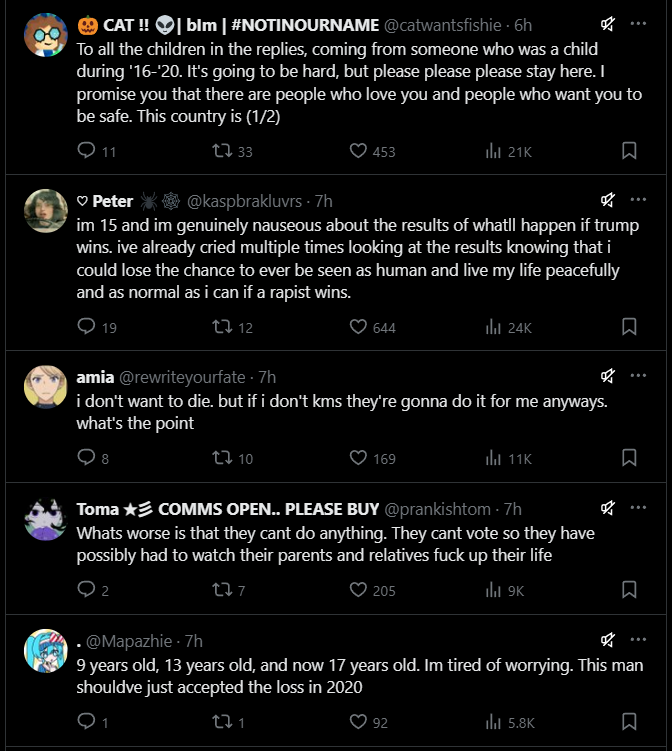
Task: Like amia's tweet with 169 likes
Action: [x=359, y=459]
